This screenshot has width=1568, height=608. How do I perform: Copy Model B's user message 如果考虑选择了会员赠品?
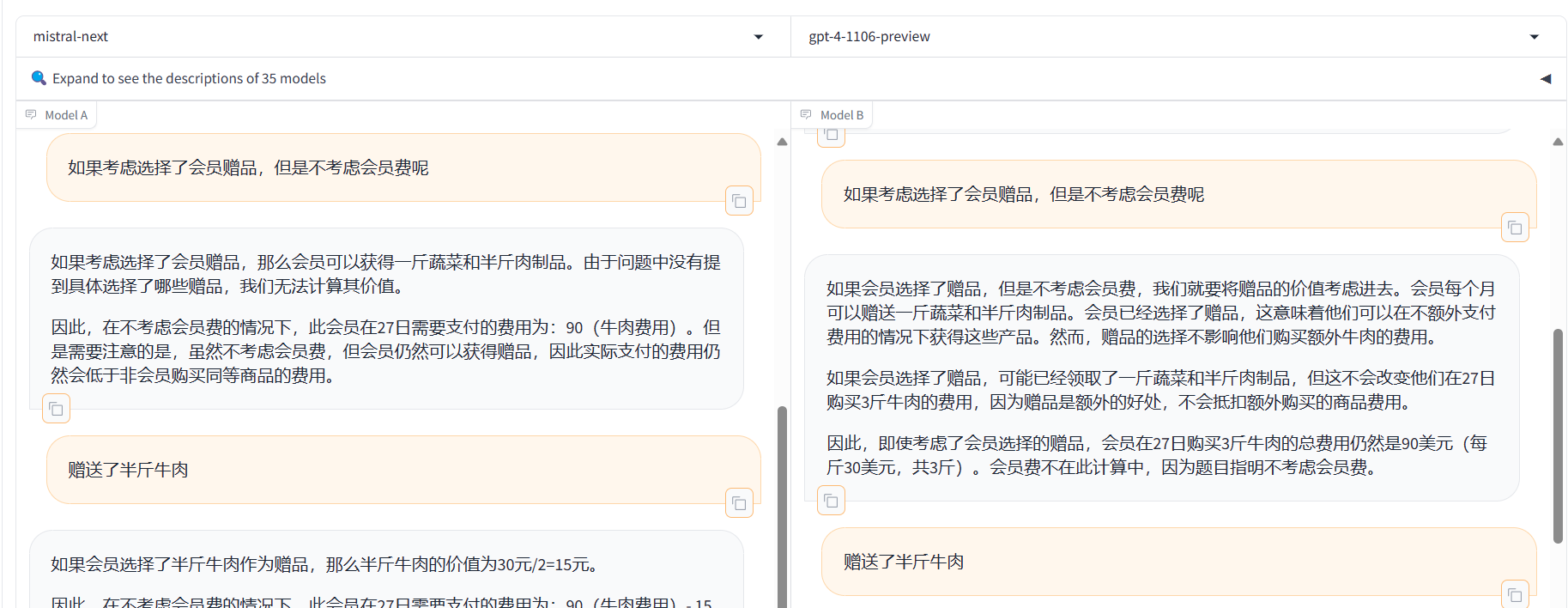pos(1515,228)
